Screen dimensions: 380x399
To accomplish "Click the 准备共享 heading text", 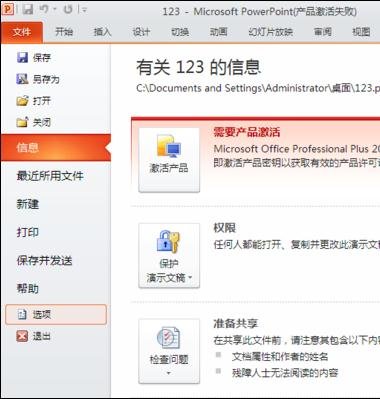I will coord(235,323).
